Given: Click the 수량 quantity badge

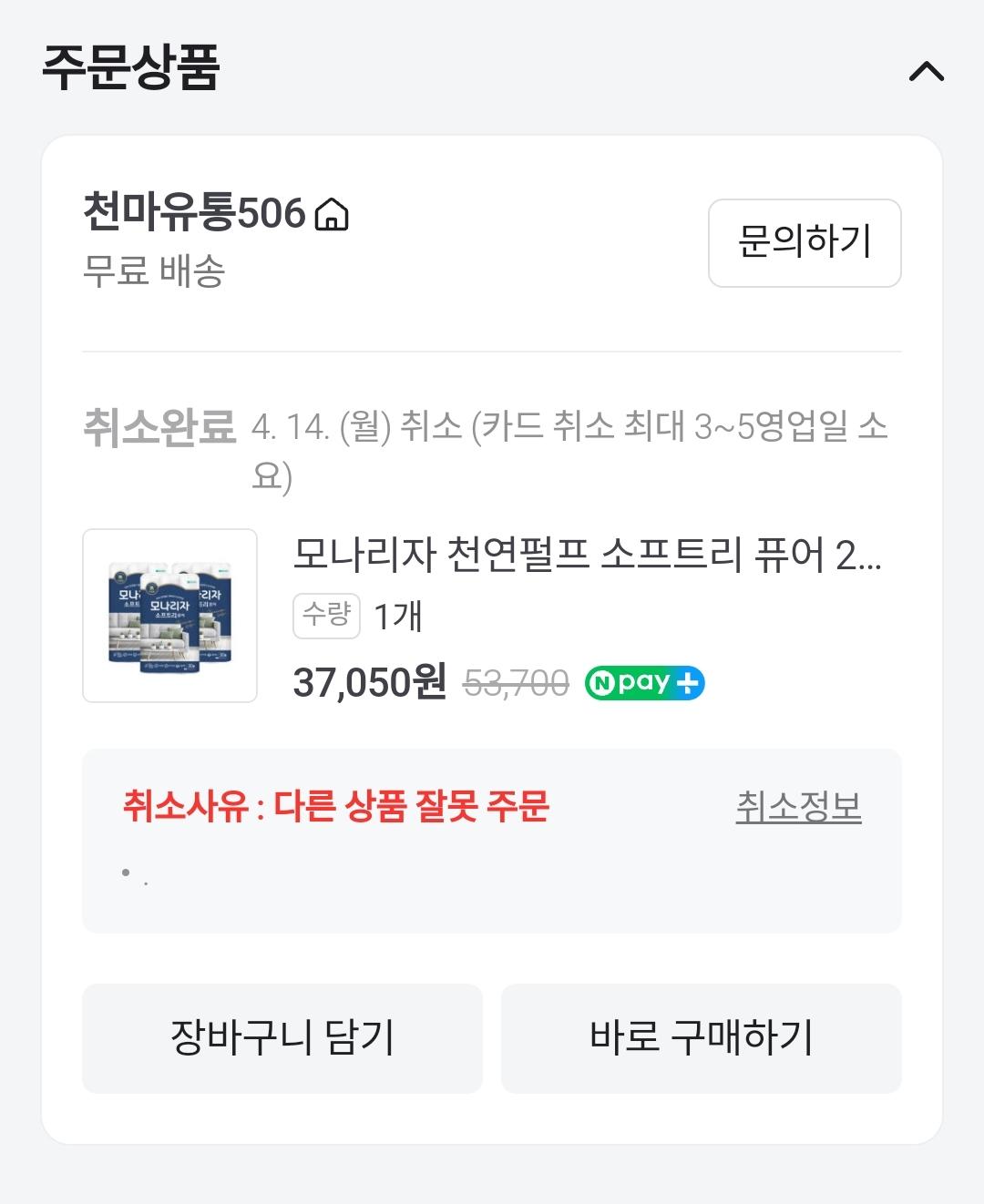Looking at the screenshot, I should pos(326,616).
